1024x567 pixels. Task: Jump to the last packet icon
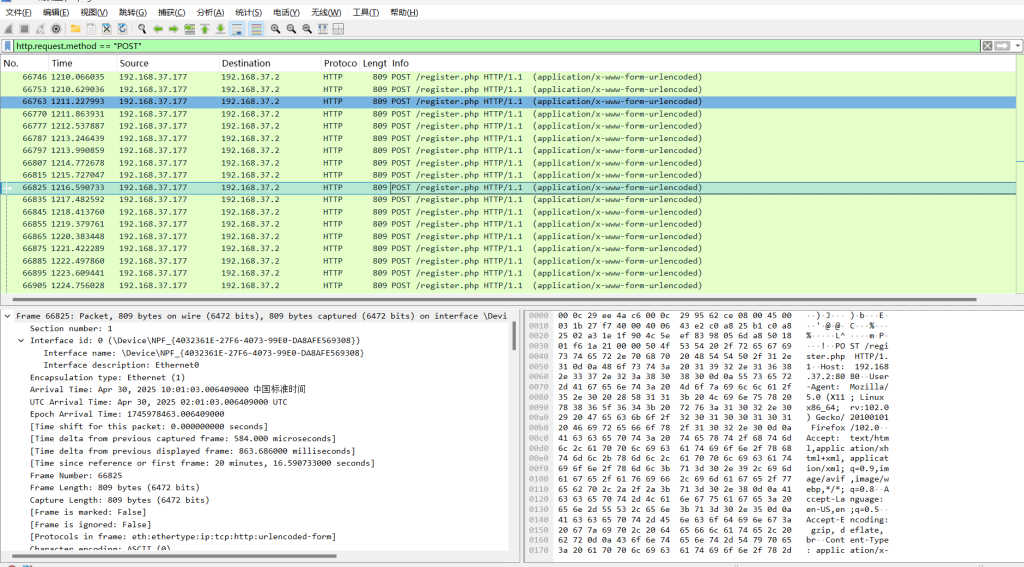220,29
